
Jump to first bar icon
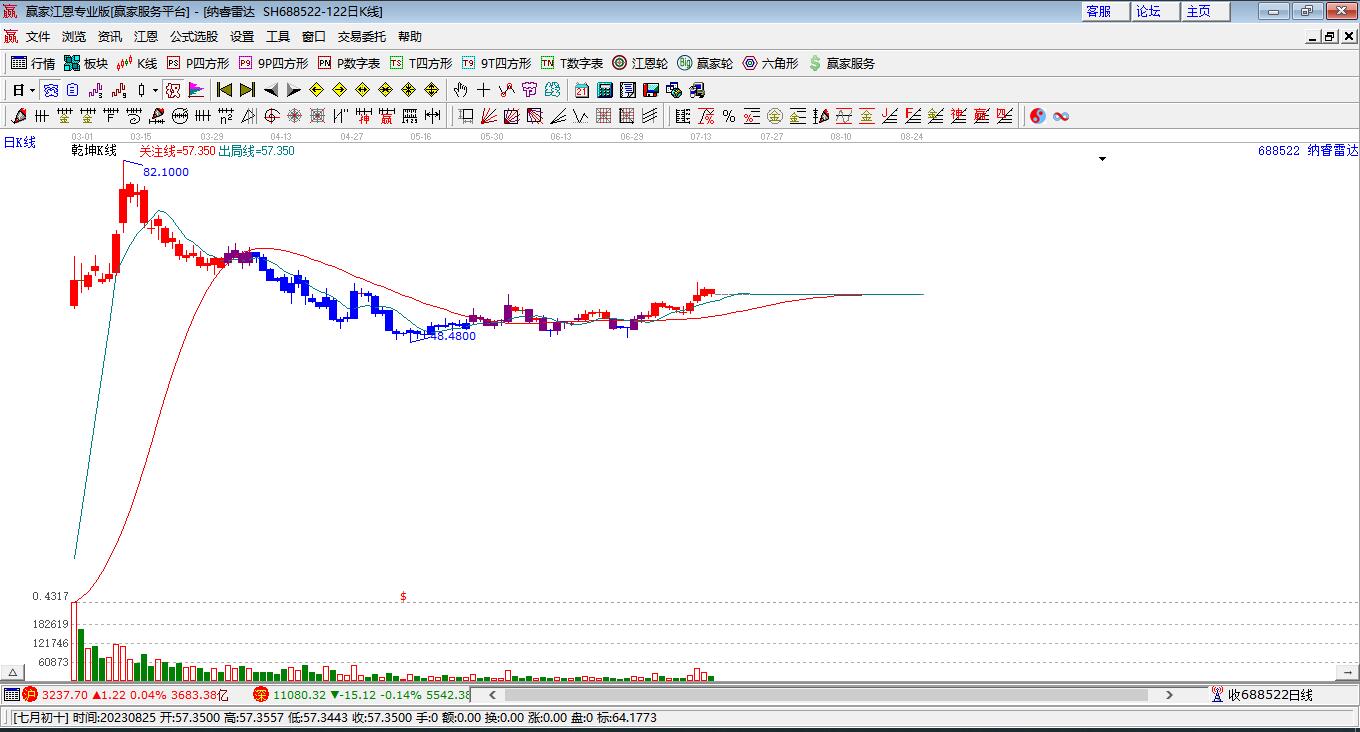[225, 90]
